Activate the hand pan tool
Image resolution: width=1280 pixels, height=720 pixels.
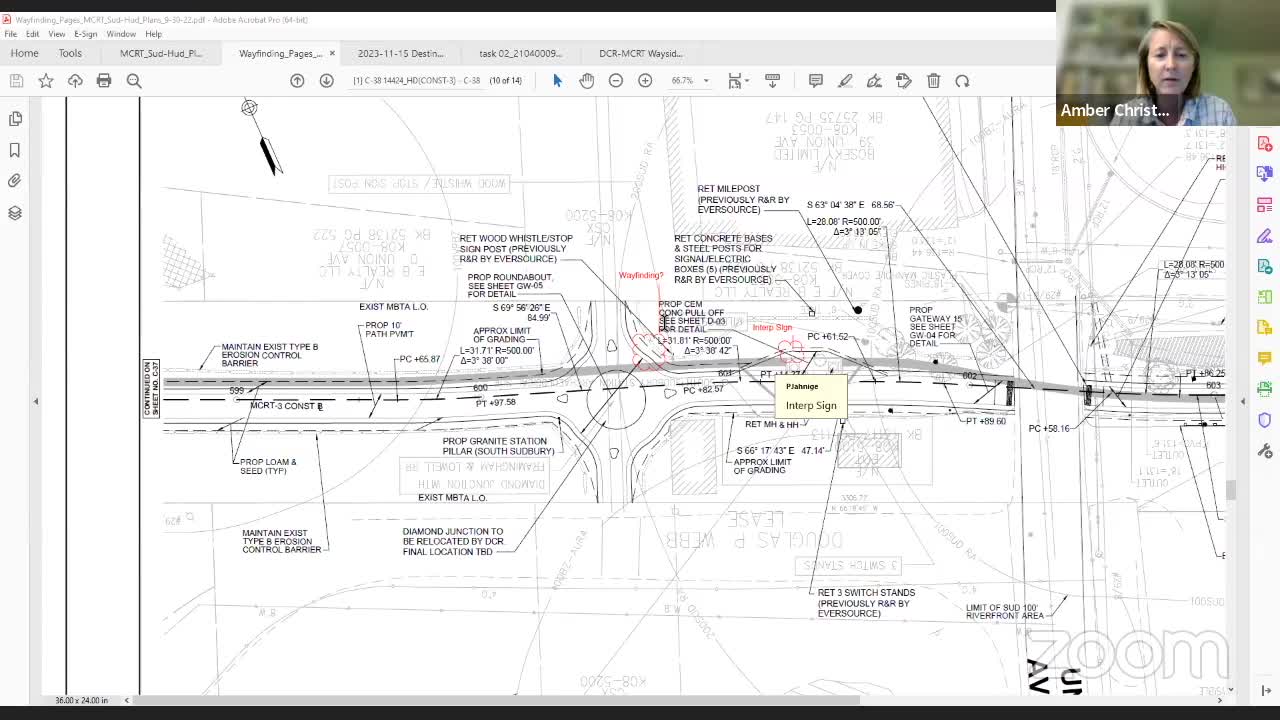point(587,81)
